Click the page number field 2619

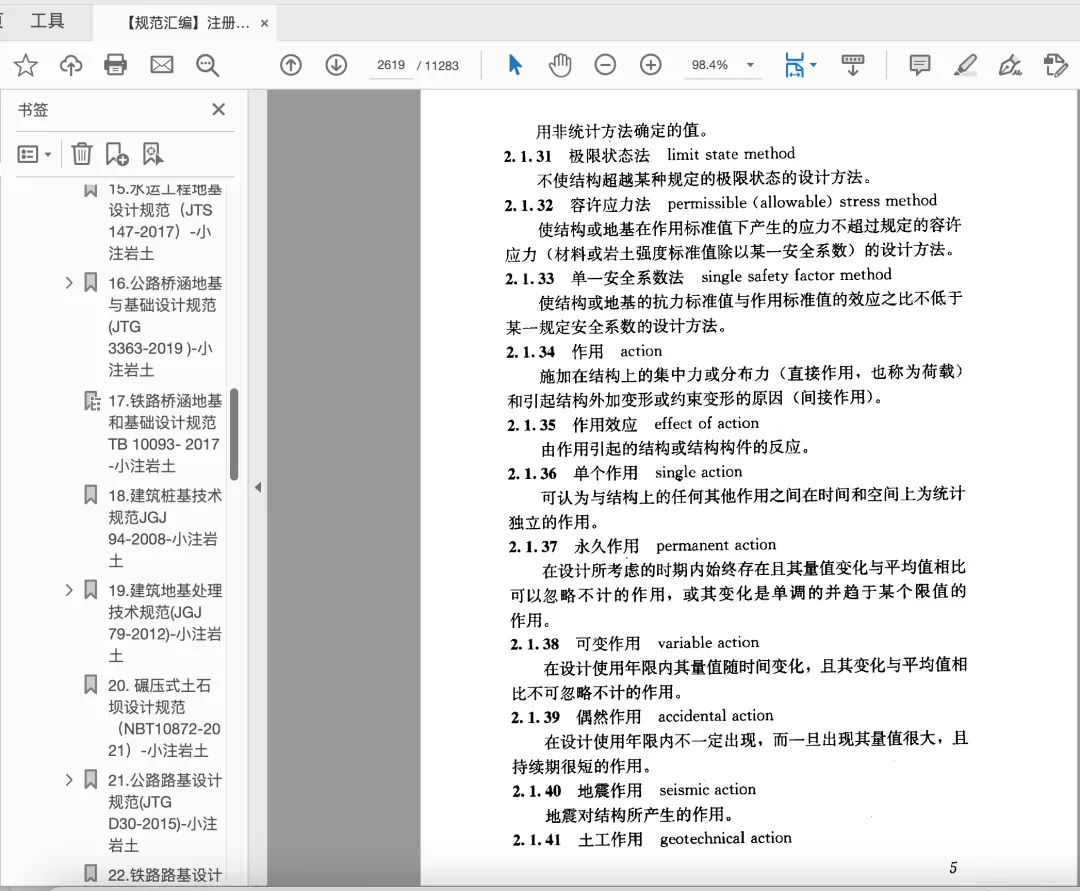[391, 65]
